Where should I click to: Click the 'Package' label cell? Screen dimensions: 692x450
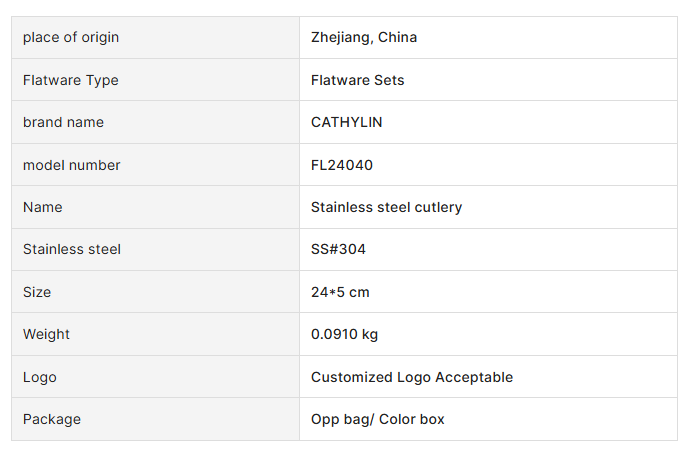[52, 419]
